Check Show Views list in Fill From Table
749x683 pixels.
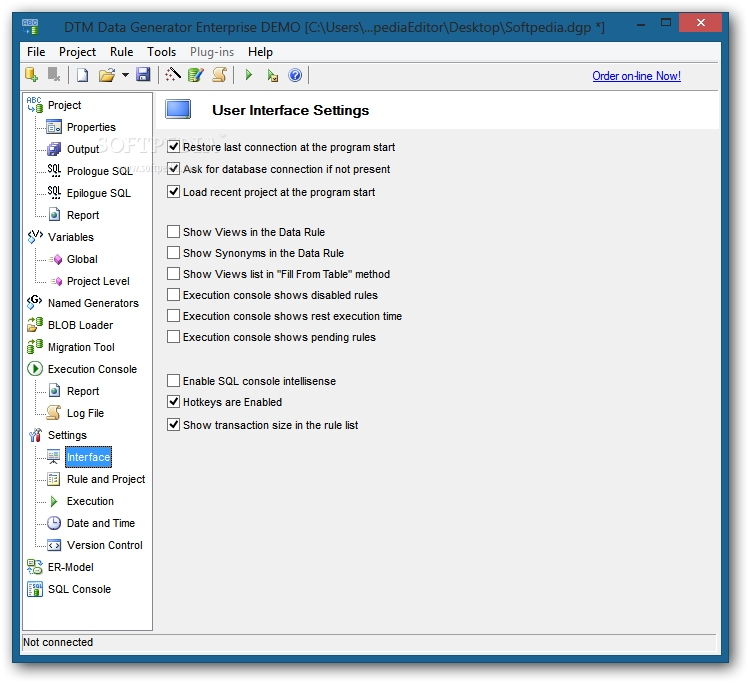[173, 274]
